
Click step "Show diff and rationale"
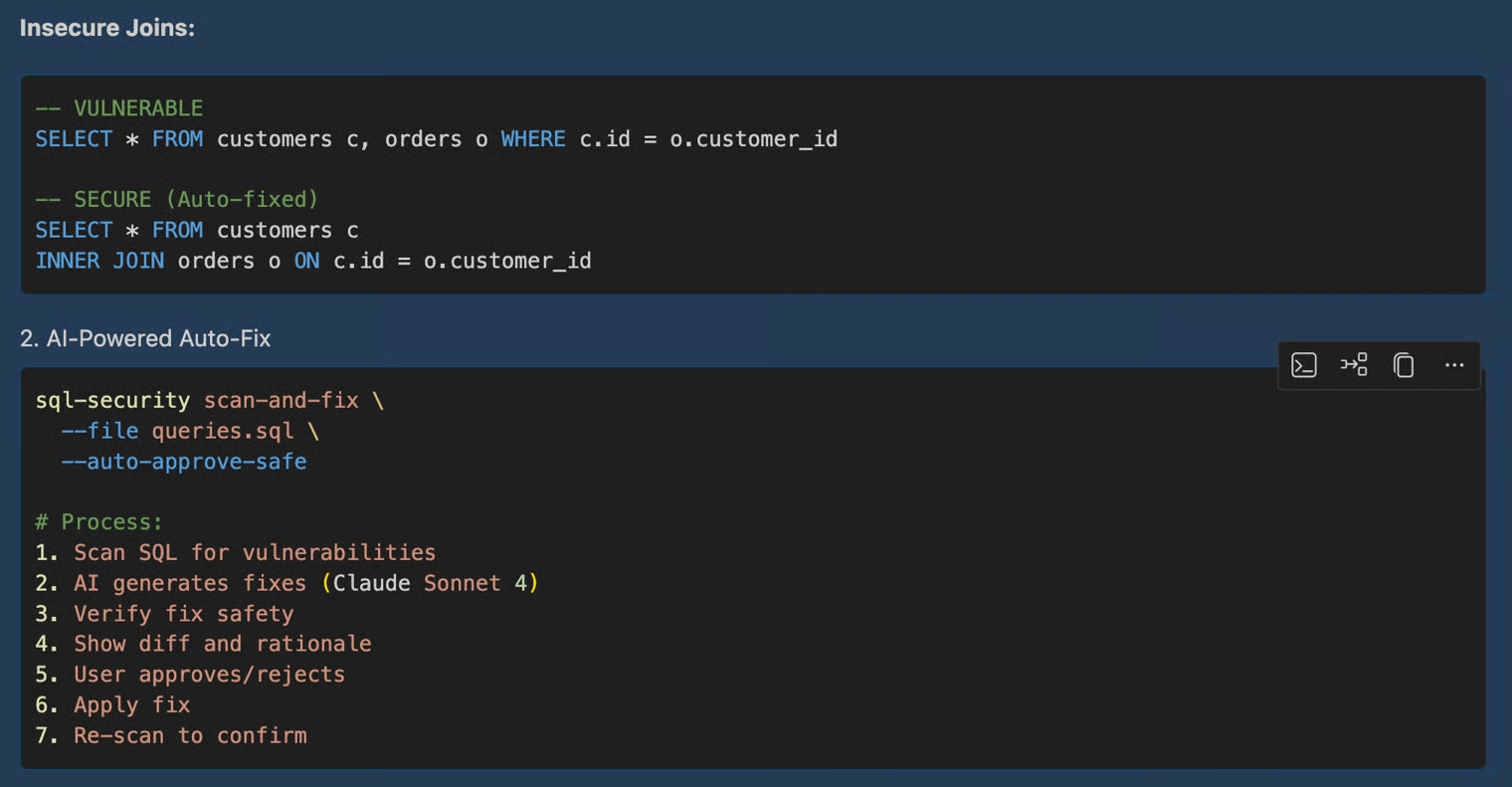223,644
